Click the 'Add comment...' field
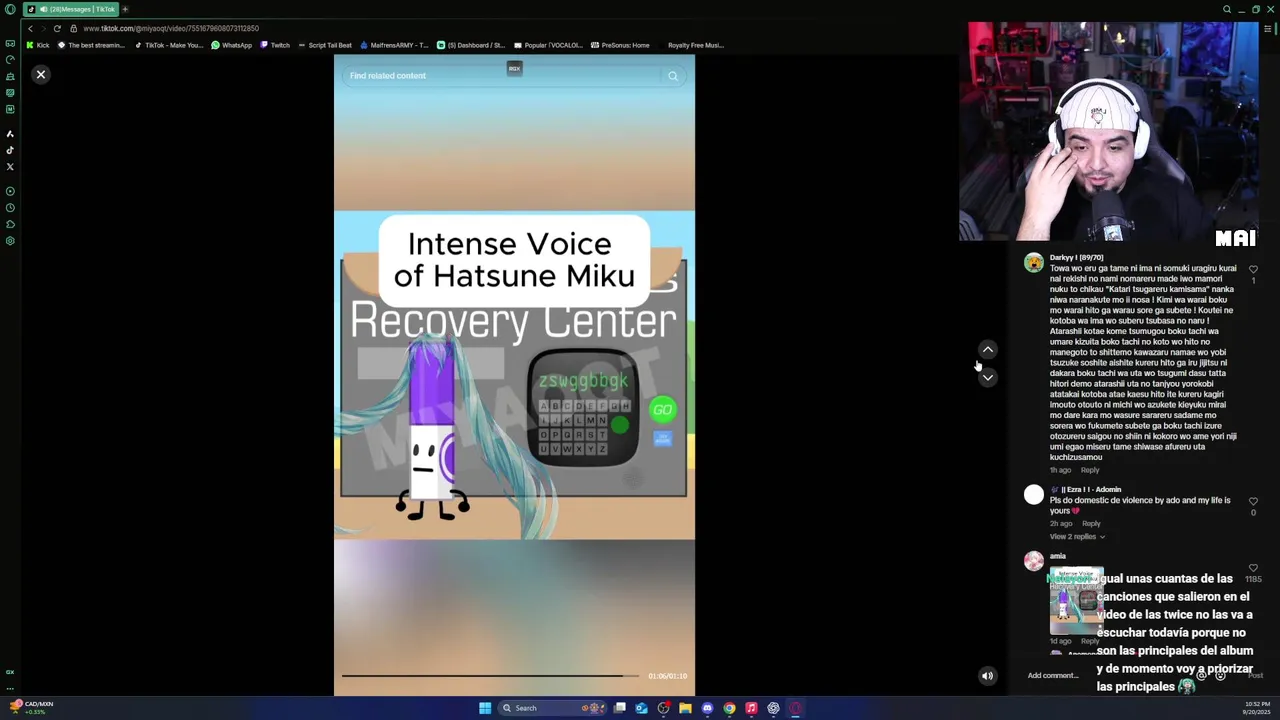 (x=1053, y=676)
